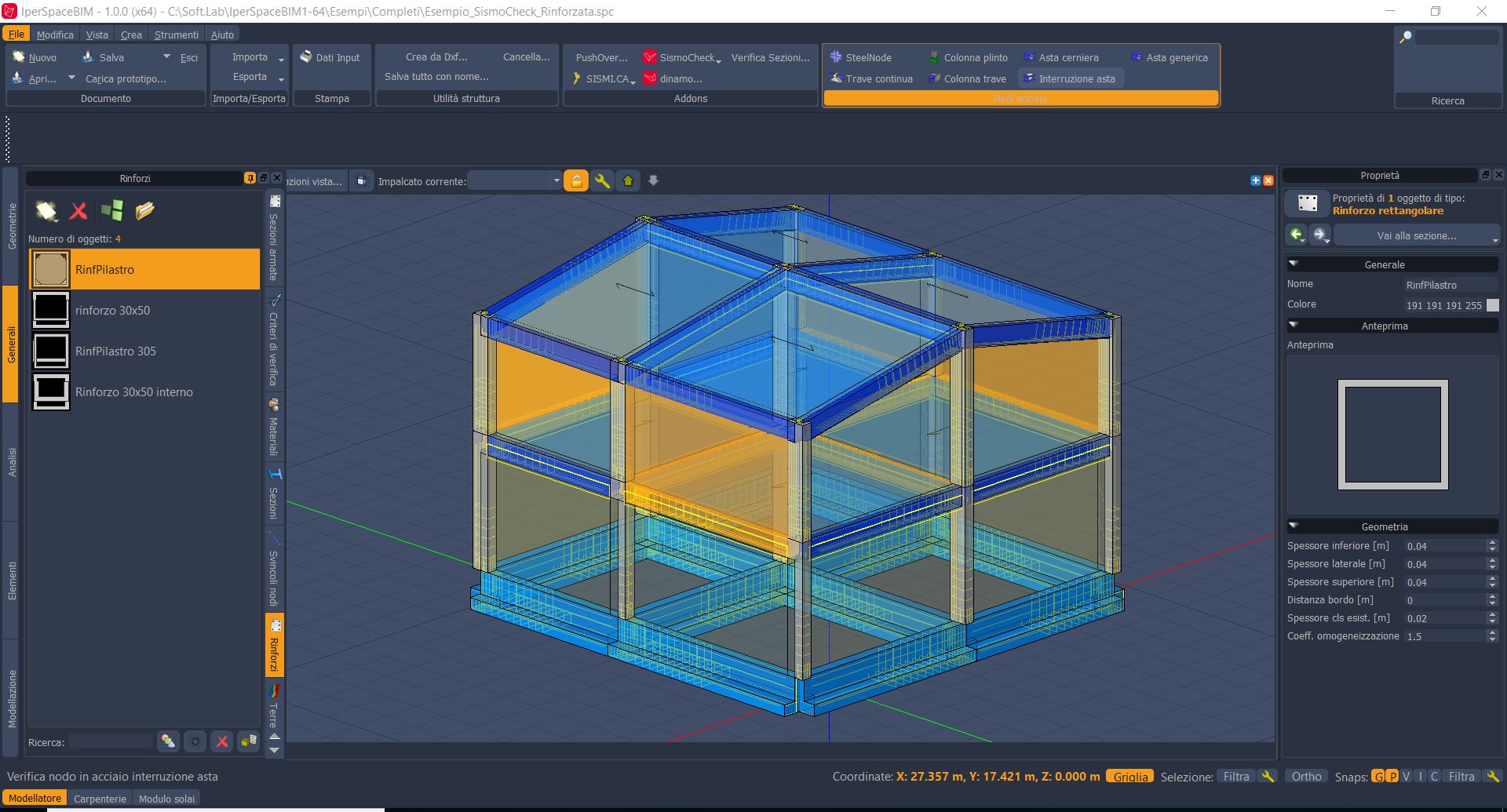This screenshot has height=812, width=1507.
Task: Toggle the G snap option
Action: click(1378, 777)
